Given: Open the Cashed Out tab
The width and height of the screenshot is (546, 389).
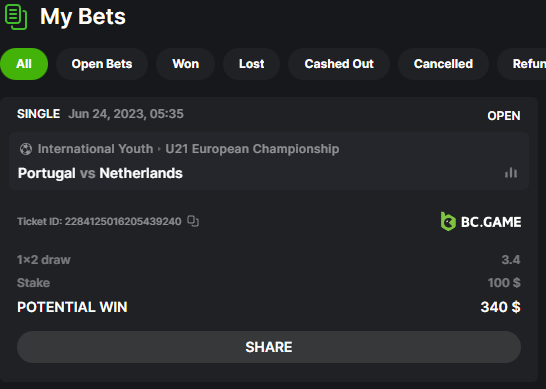Looking at the screenshot, I should coord(339,64).
